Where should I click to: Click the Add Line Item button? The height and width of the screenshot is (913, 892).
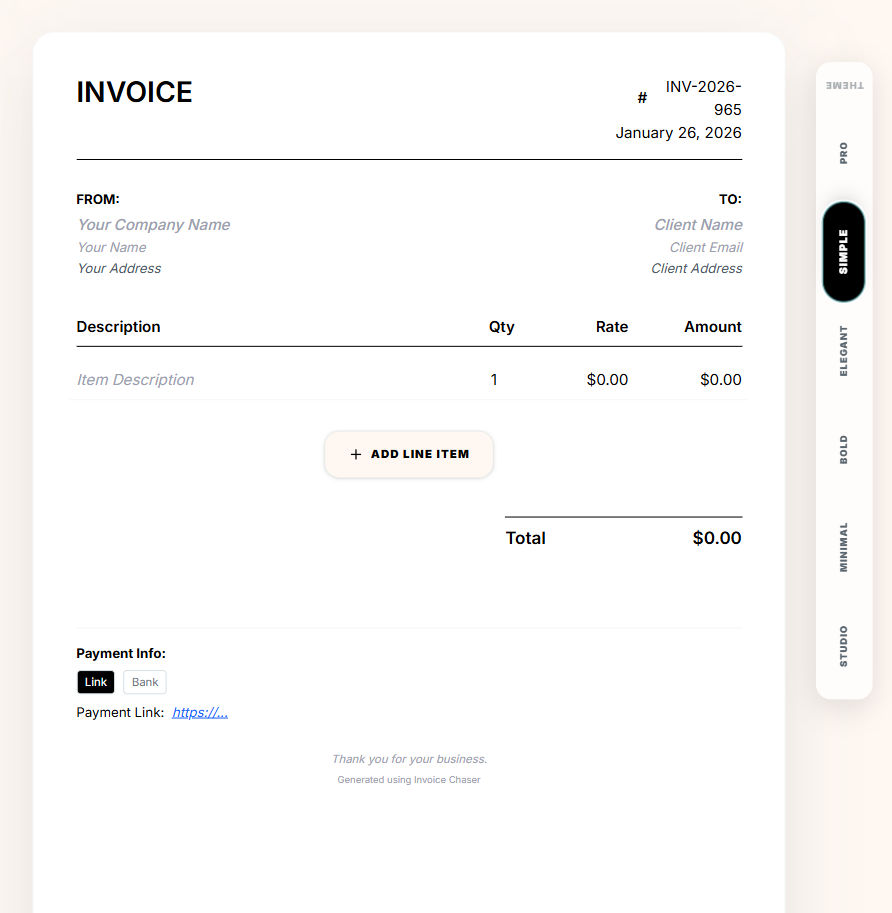click(408, 454)
